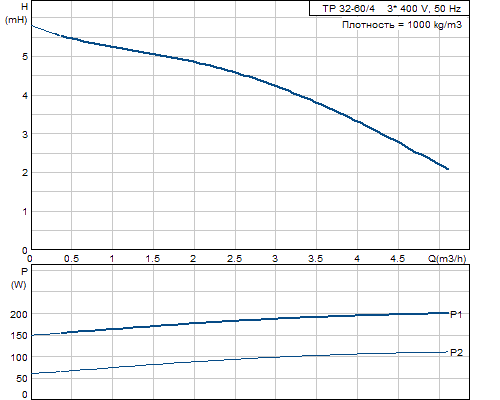Click the head curve start at zero flow
The width and height of the screenshot is (500, 400).
pyautogui.click(x=32, y=26)
